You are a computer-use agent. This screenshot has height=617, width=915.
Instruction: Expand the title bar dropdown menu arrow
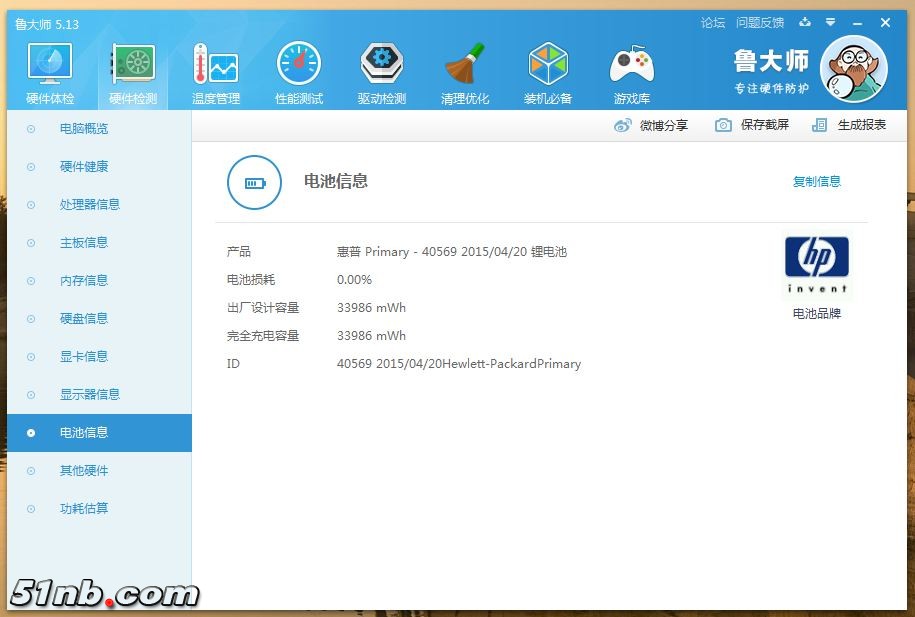(x=830, y=22)
